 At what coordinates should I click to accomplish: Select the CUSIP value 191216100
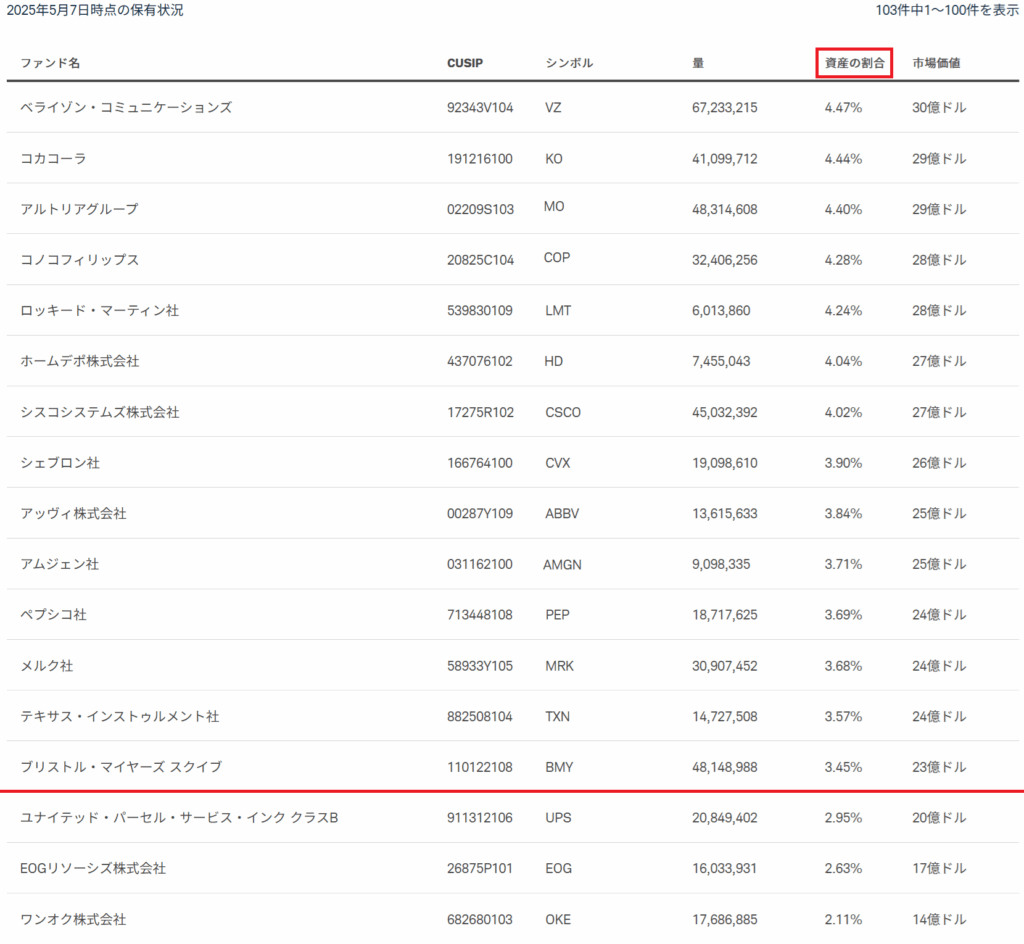(480, 159)
